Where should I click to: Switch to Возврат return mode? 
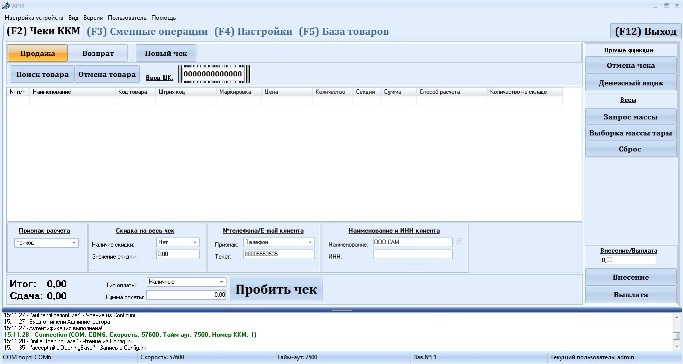pos(98,53)
